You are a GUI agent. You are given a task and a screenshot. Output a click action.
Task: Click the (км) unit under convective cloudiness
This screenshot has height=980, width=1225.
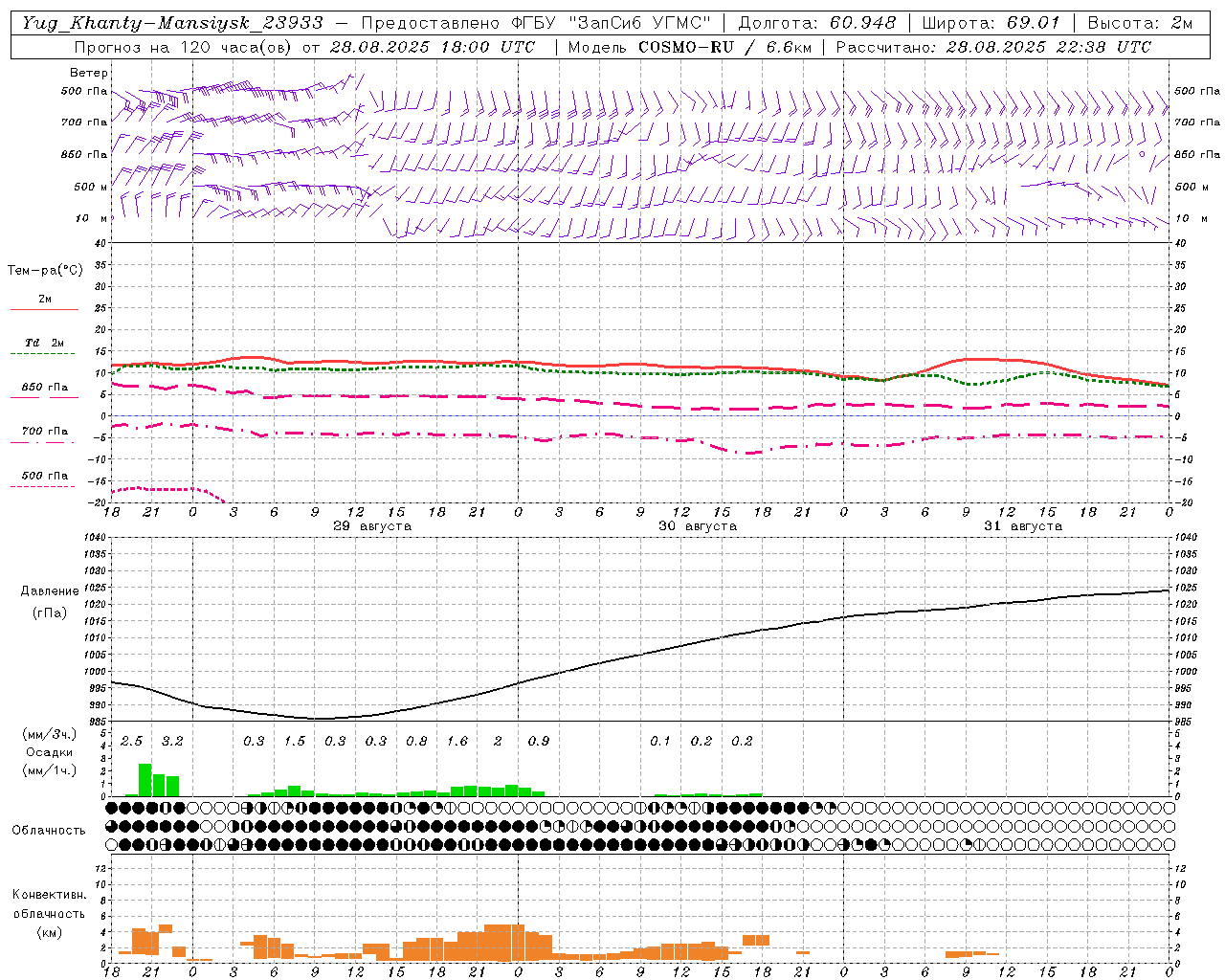point(50,932)
